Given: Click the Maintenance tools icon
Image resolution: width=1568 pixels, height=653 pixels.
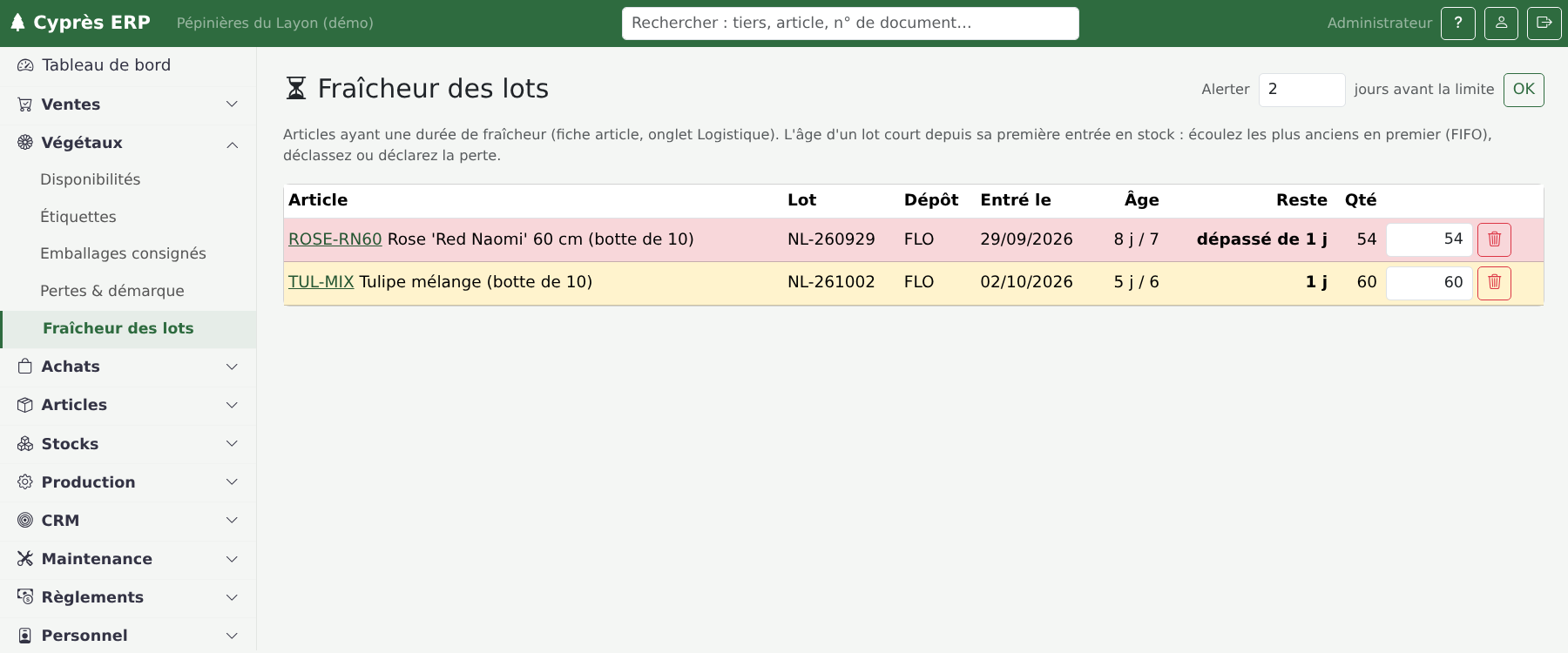Looking at the screenshot, I should 25,559.
